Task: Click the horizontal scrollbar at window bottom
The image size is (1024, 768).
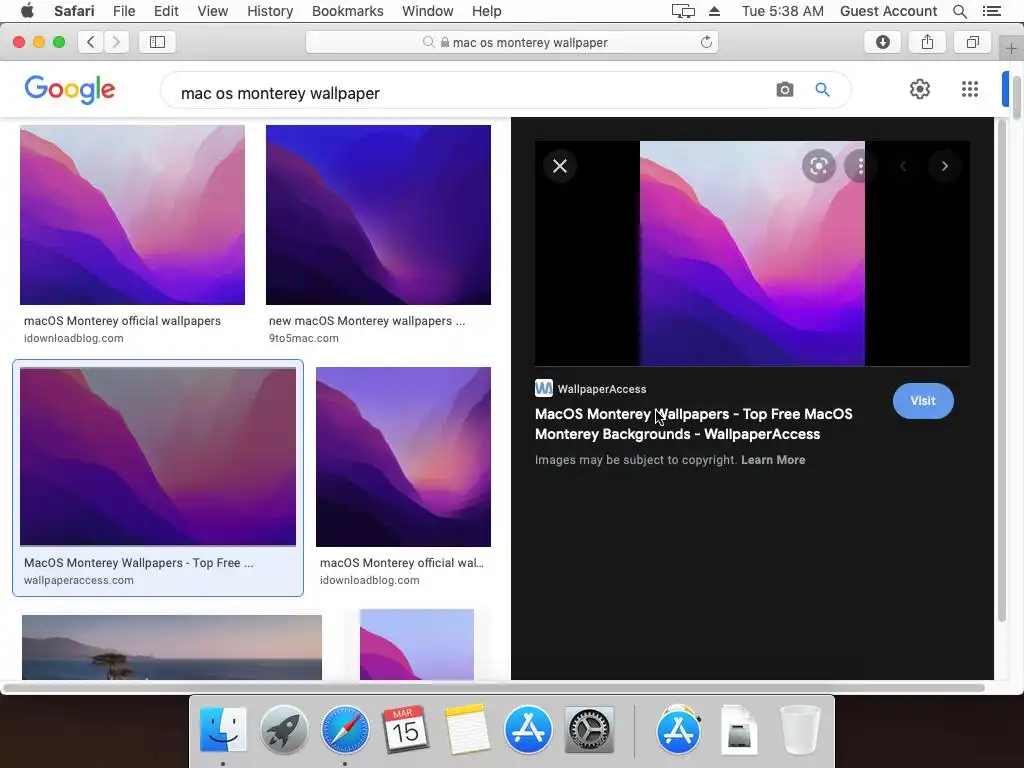Action: tap(493, 688)
